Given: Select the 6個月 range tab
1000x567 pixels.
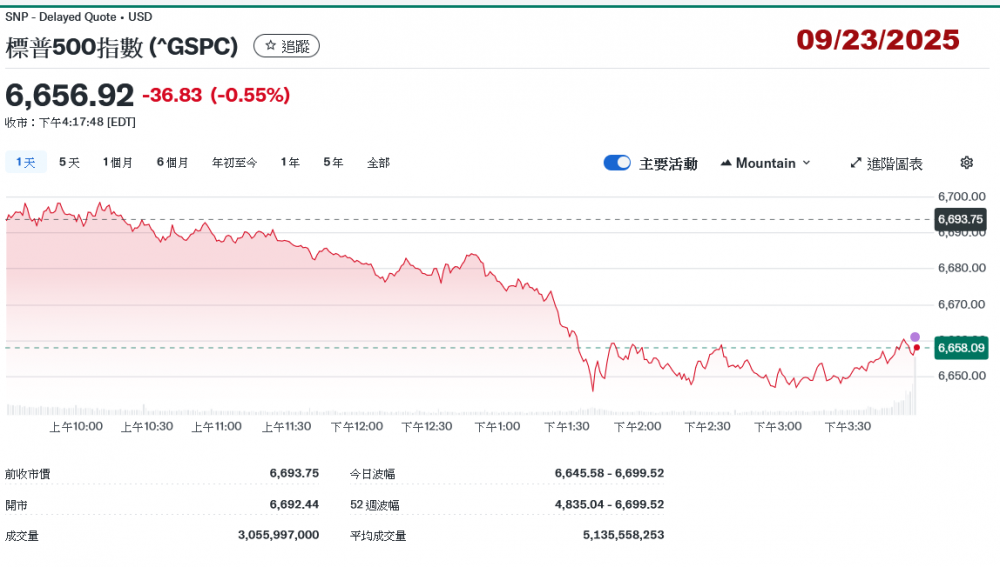Looking at the screenshot, I should click(172, 162).
